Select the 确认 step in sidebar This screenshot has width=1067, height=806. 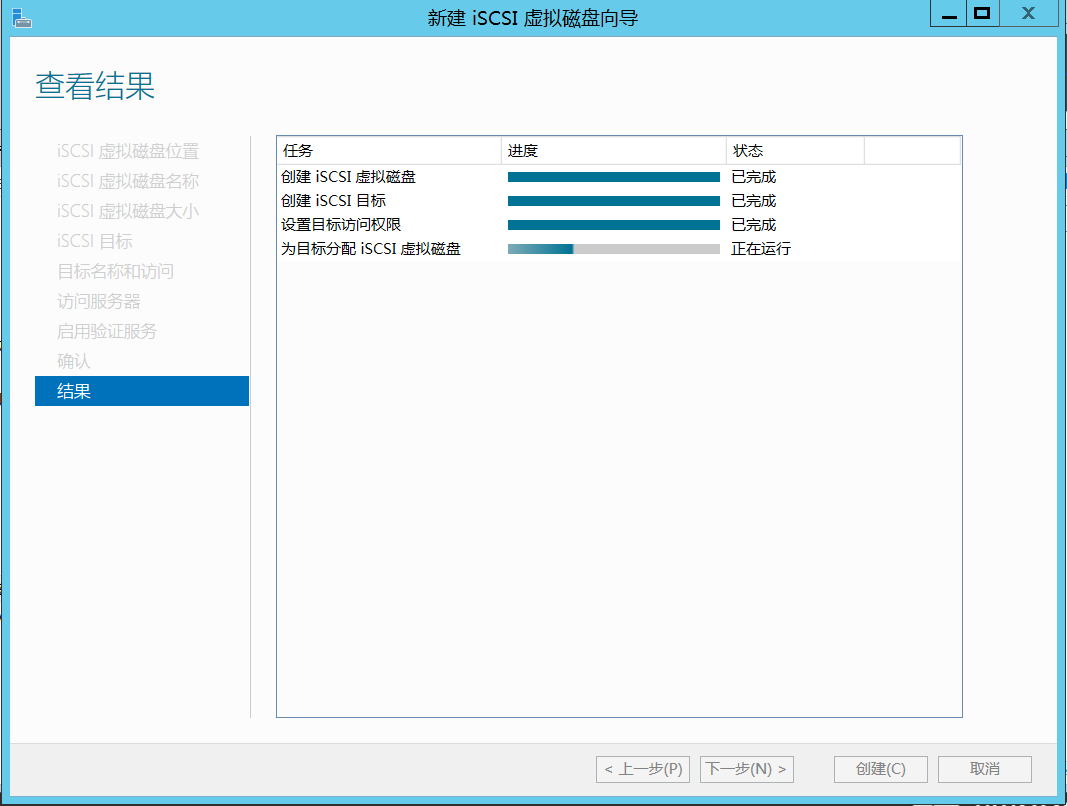[x=73, y=361]
